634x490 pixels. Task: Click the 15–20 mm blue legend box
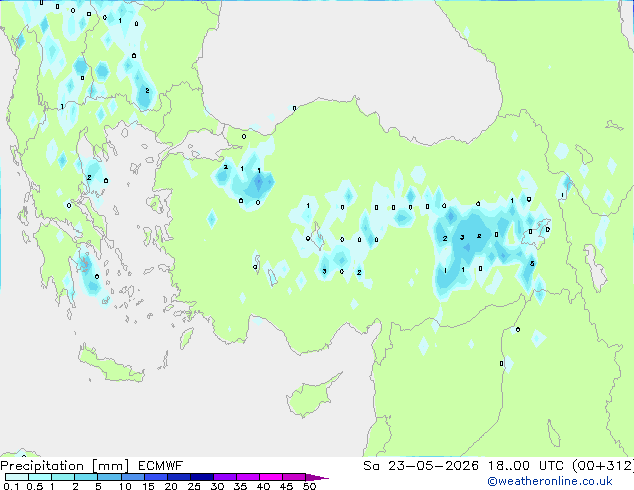pyautogui.click(x=155, y=477)
